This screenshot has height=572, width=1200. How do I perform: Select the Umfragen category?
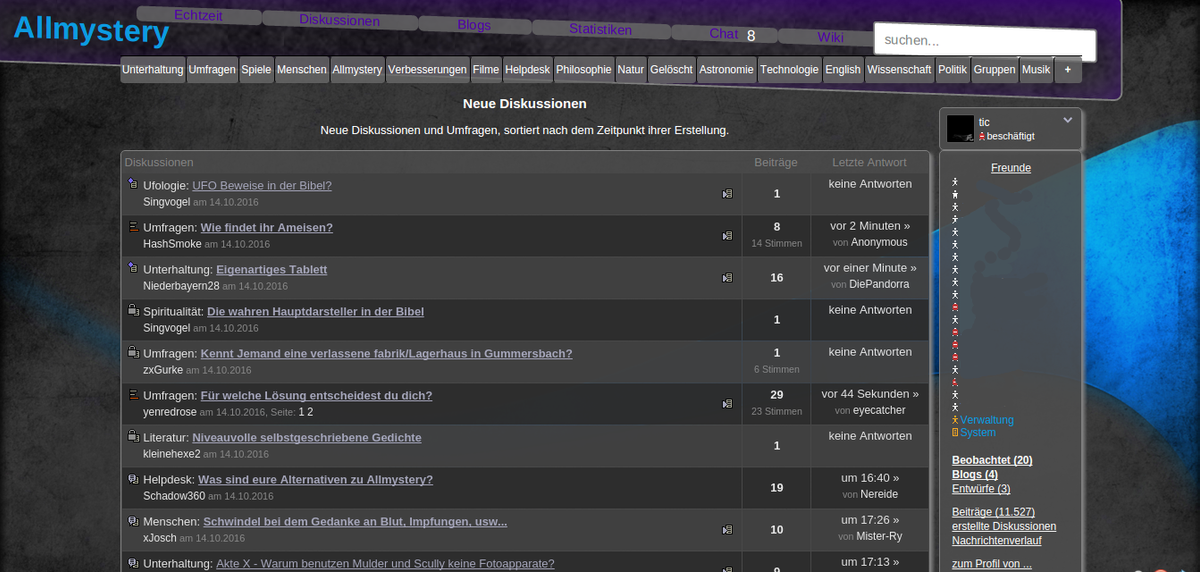point(212,70)
